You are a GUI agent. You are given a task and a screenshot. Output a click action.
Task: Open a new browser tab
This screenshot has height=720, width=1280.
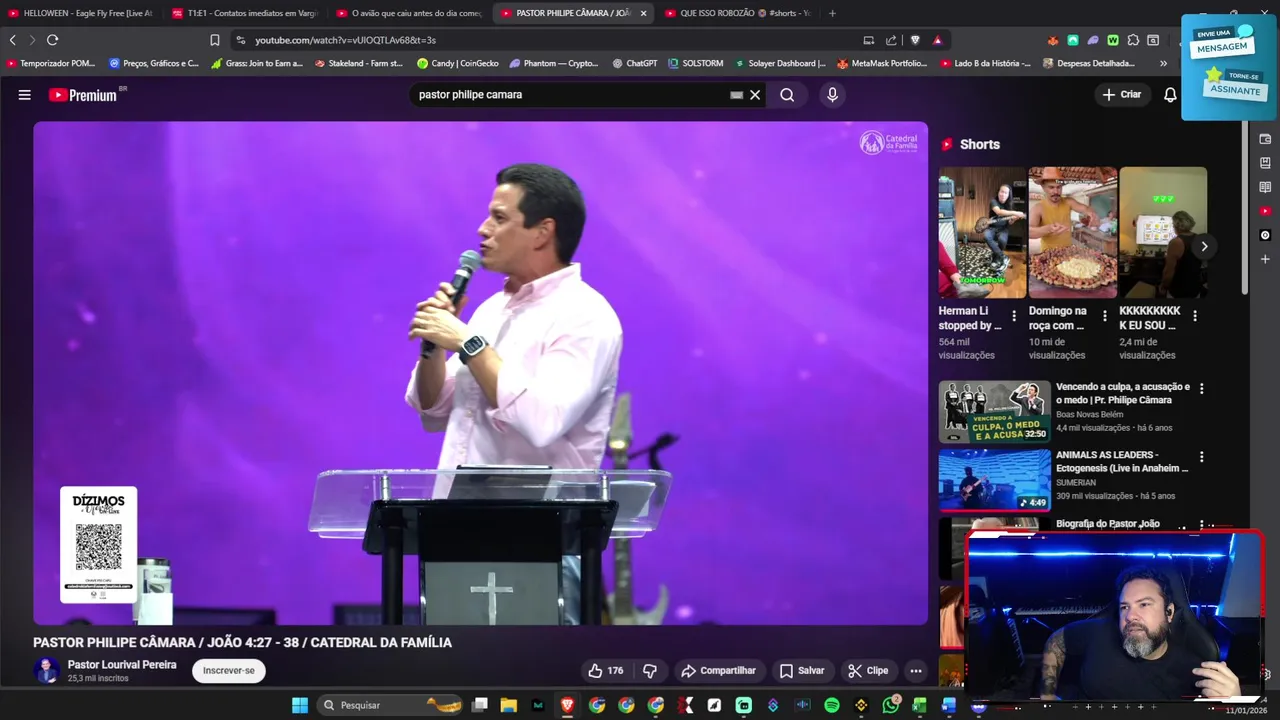[x=832, y=13]
